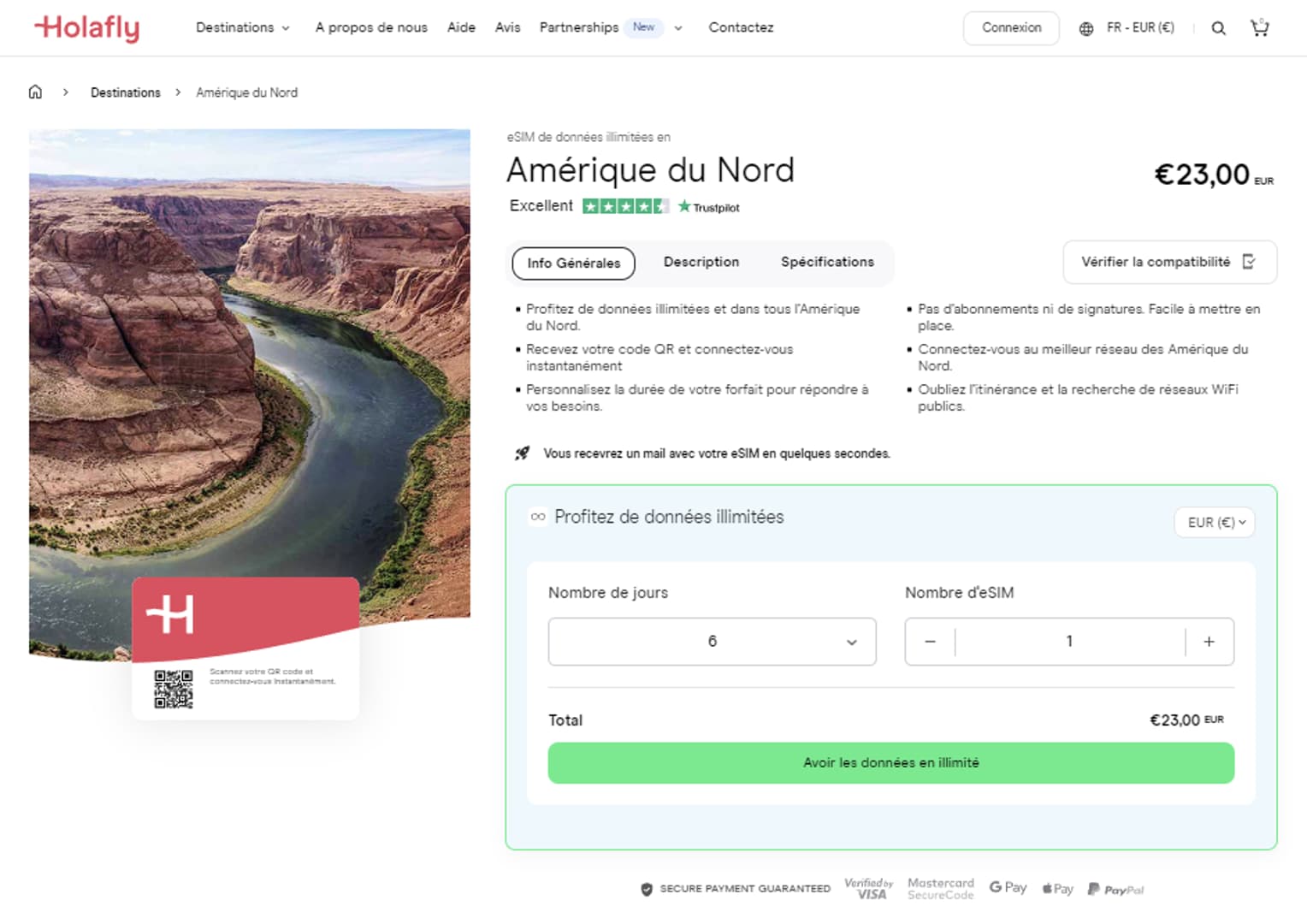The image size is (1307, 924).
Task: Switch to the Spécifications tab
Action: [827, 262]
